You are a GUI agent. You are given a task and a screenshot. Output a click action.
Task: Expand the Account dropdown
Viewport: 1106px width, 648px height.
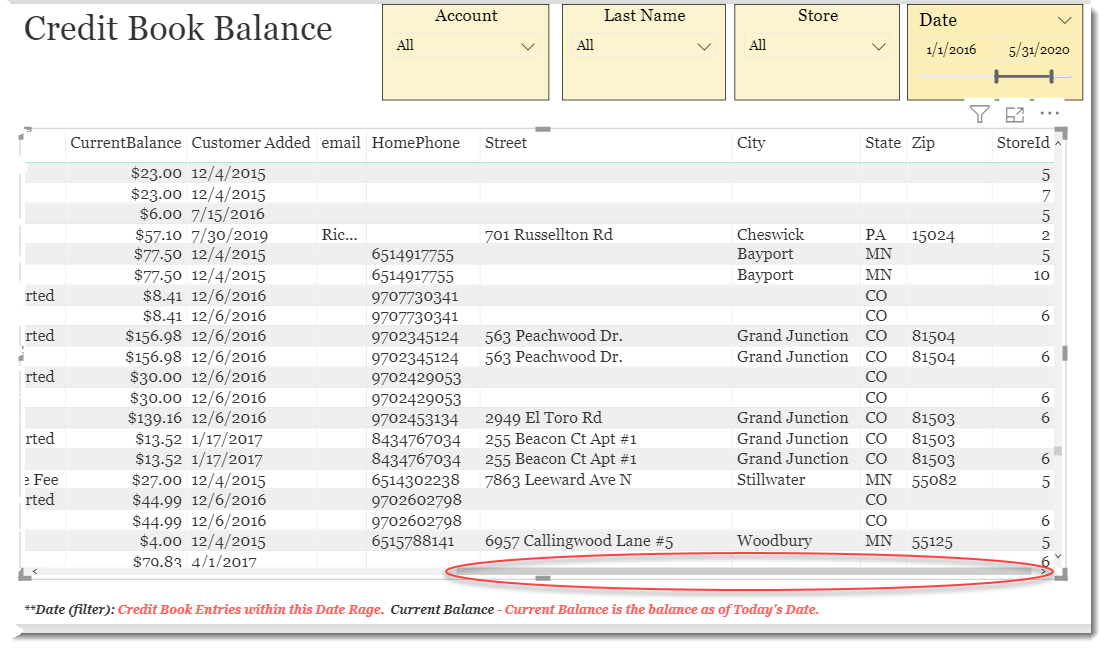coord(528,47)
